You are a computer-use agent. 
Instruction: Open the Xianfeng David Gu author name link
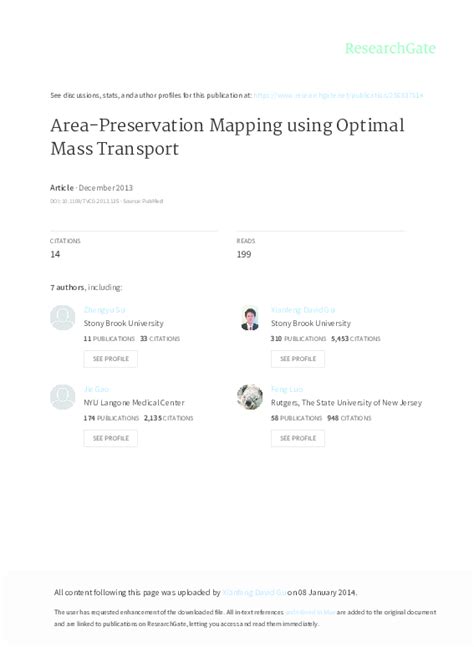point(303,310)
